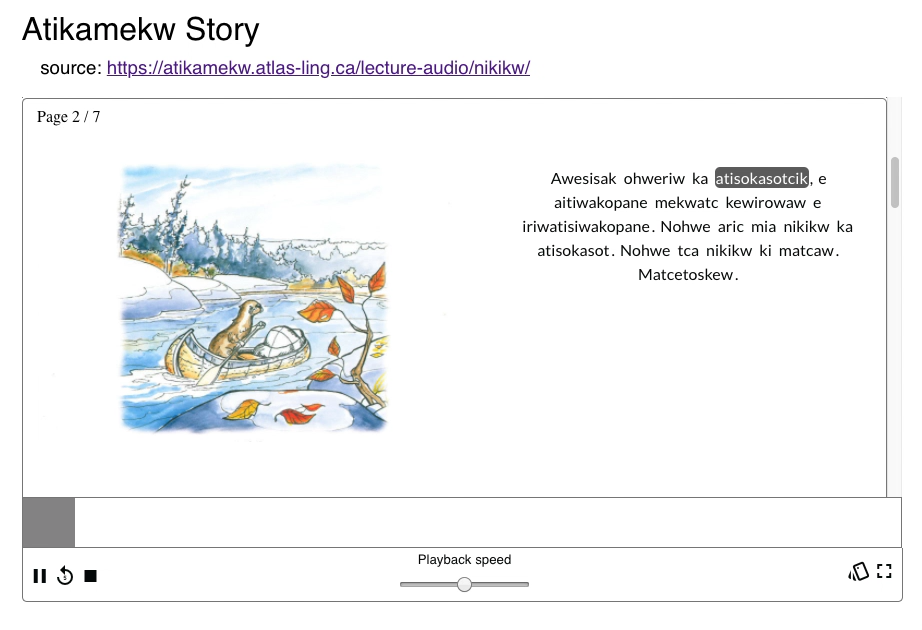Click the word aitiwakopane
Image resolution: width=922 pixels, height=630 pixels.
click(600, 203)
